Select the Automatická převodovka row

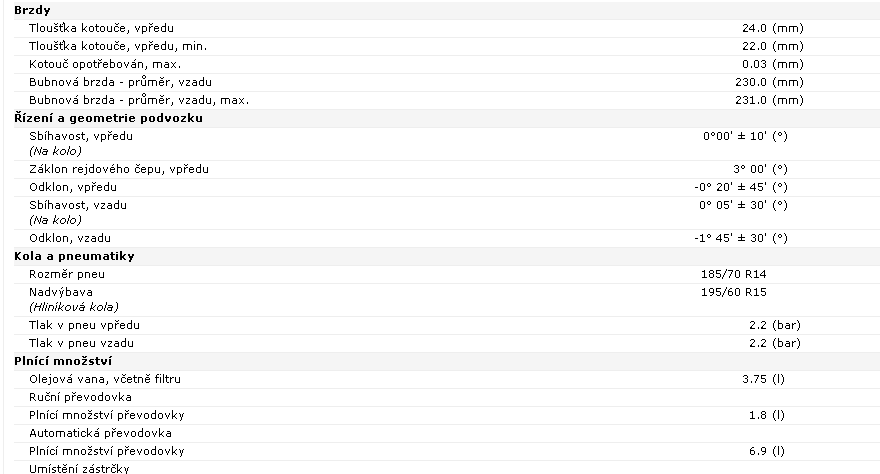tap(447, 432)
